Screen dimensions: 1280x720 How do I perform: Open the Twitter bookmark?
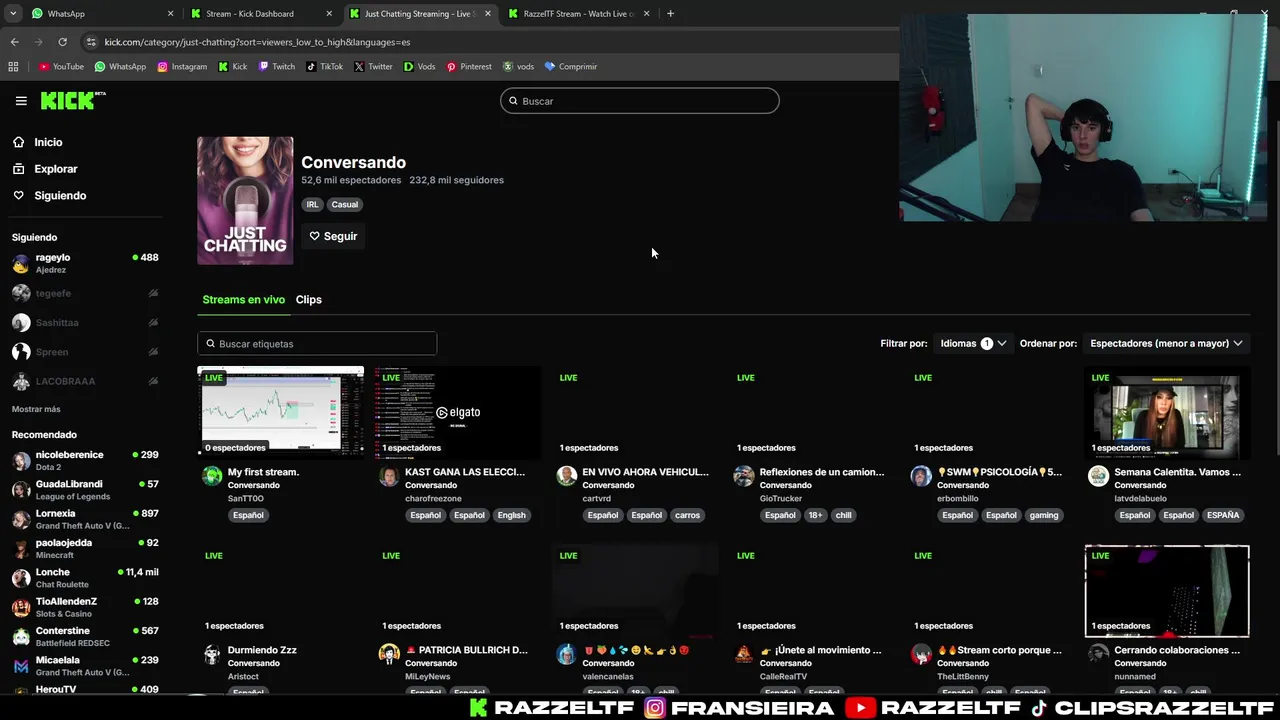pos(373,67)
